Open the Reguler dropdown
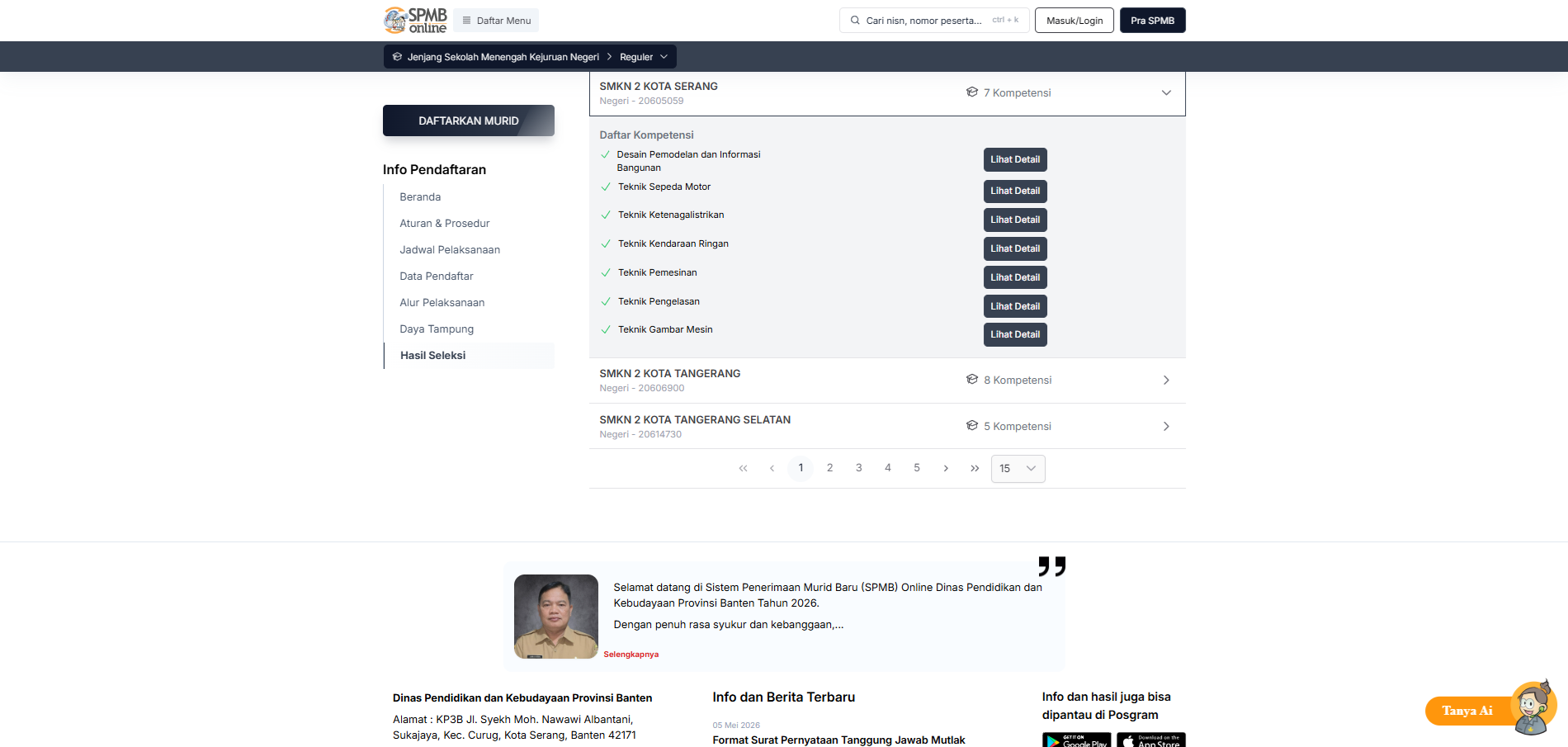The height and width of the screenshot is (747, 1568). (644, 57)
